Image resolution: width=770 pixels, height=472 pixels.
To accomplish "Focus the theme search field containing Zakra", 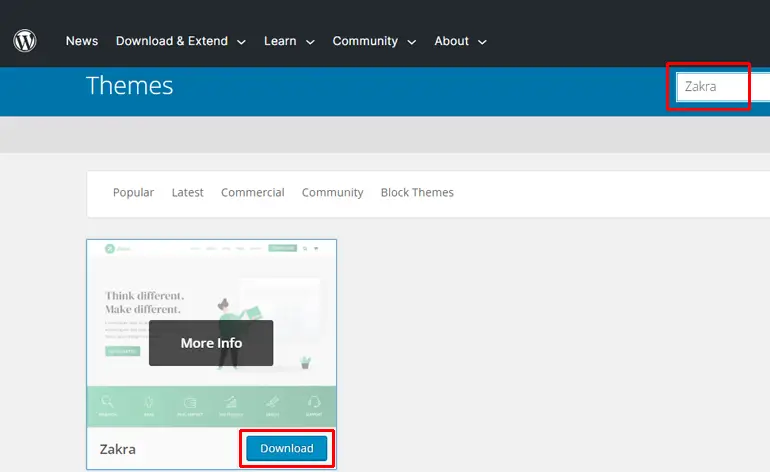I will [723, 86].
